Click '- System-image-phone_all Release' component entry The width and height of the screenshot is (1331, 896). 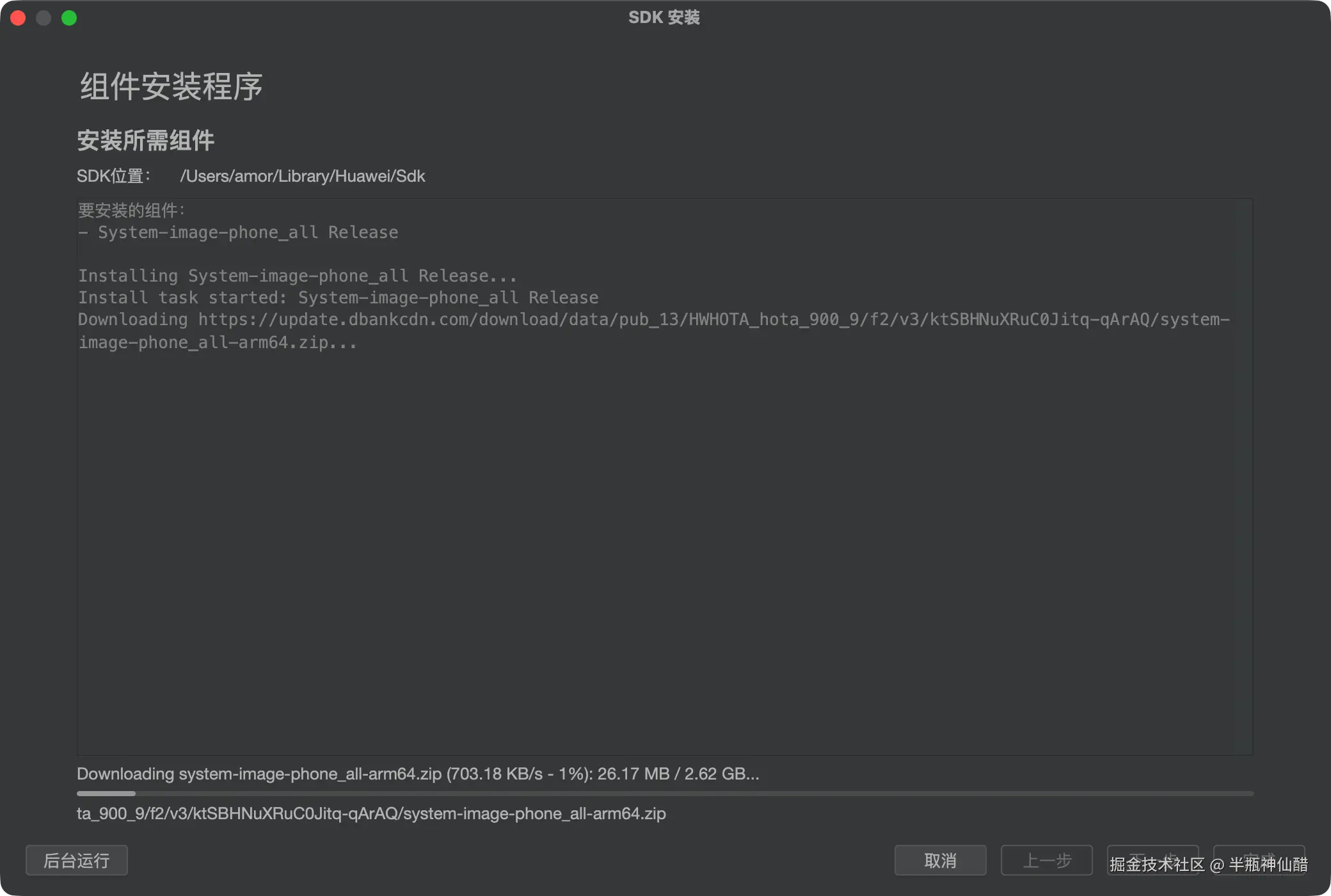[x=238, y=232]
